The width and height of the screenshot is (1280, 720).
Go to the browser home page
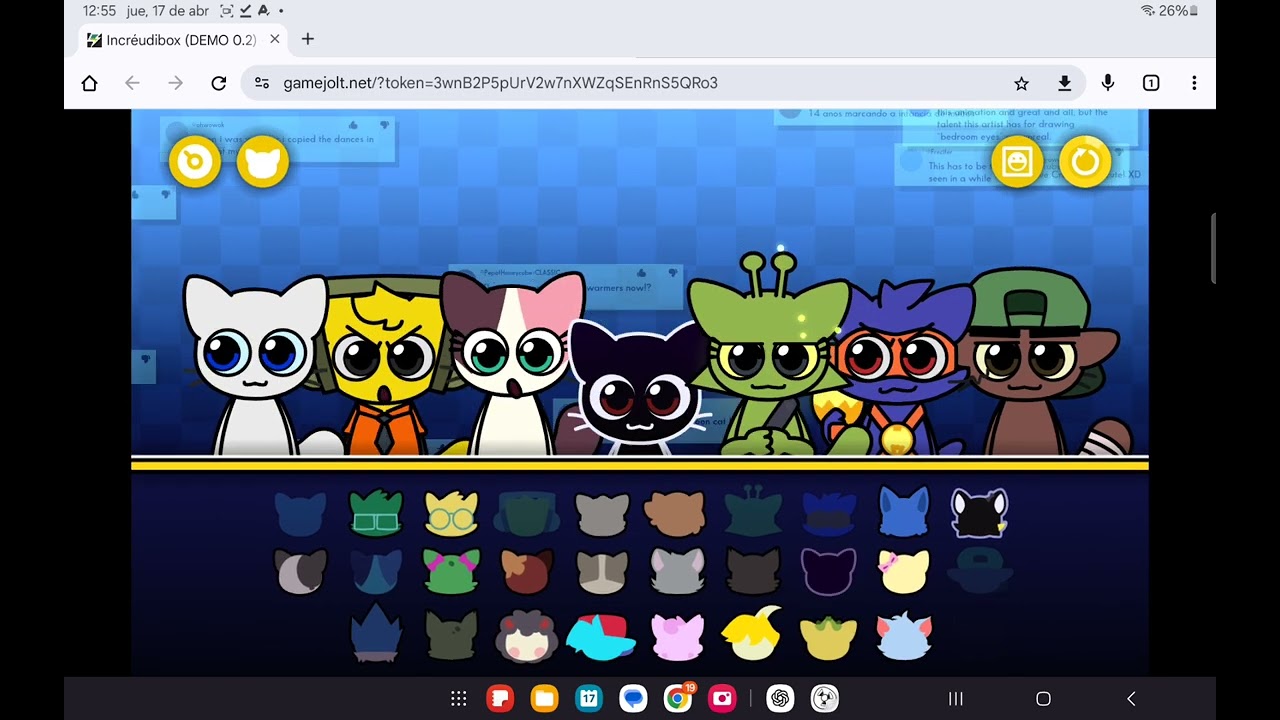89,83
